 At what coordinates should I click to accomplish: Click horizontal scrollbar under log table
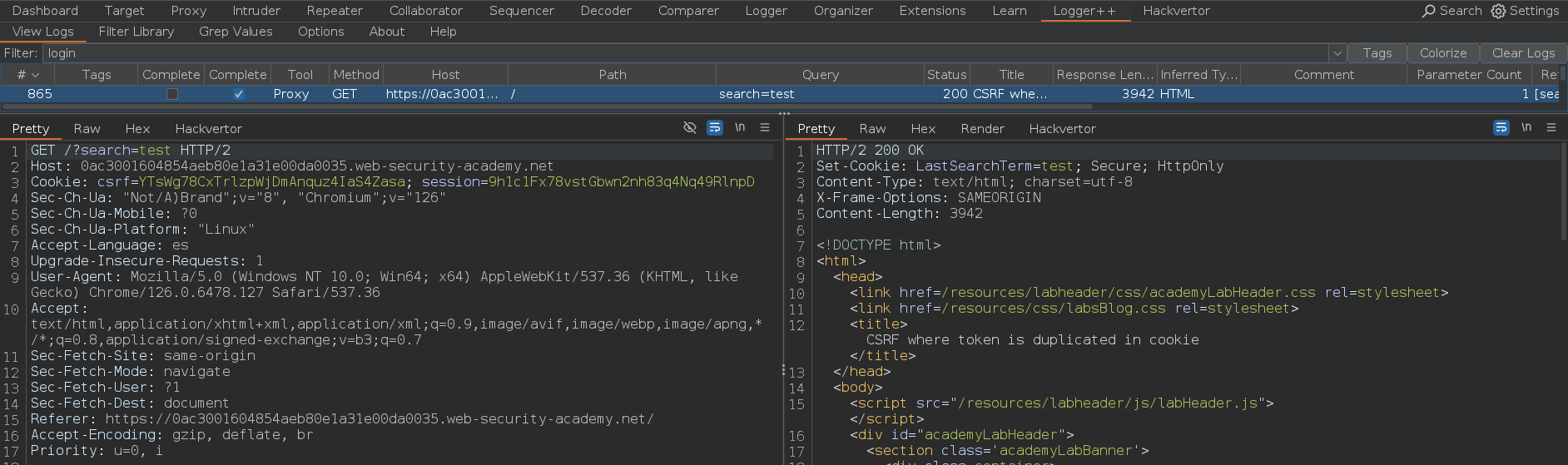[548, 106]
